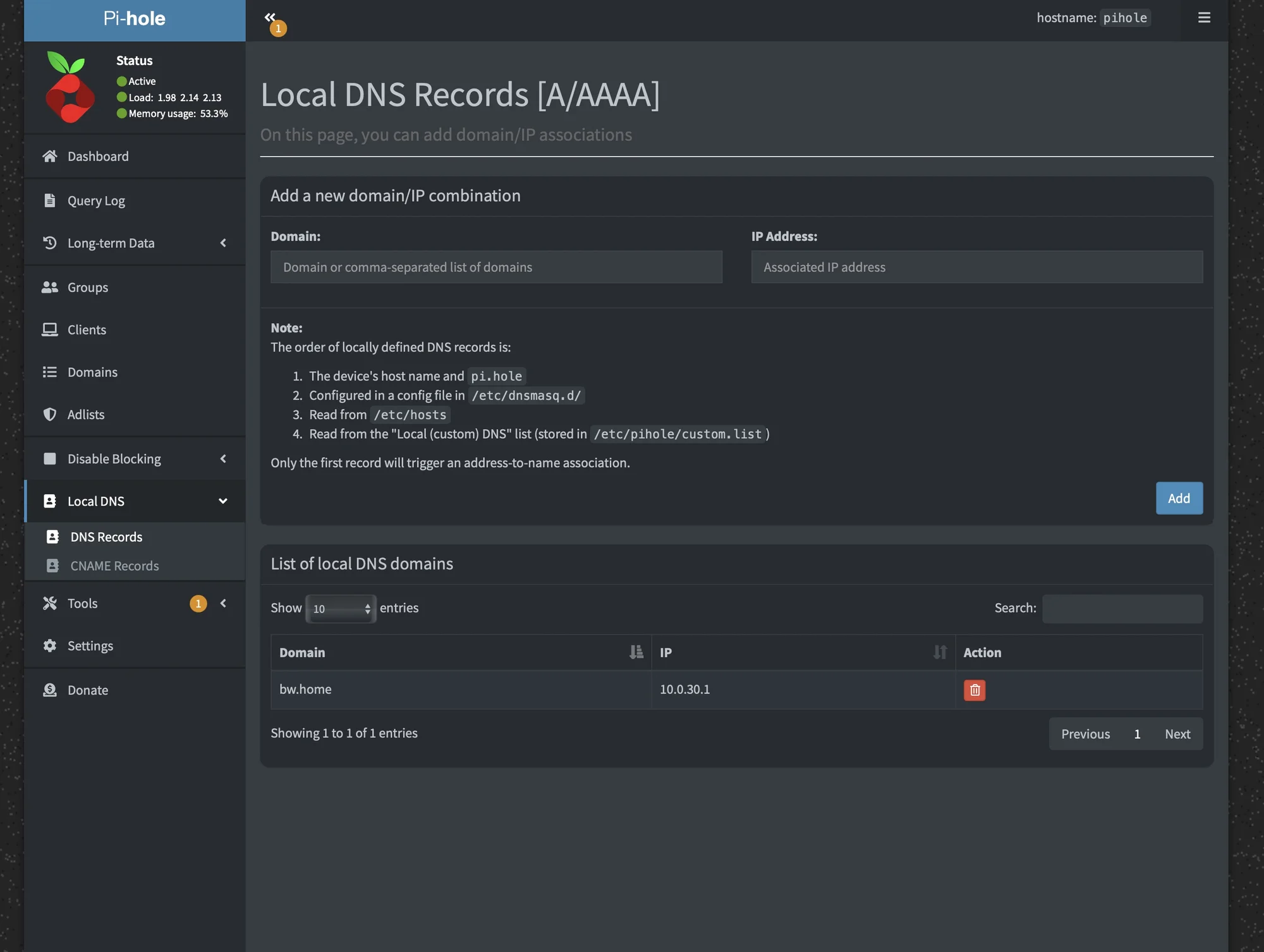Open the Adlists page
Screen dimensions: 1264x952
135,414
